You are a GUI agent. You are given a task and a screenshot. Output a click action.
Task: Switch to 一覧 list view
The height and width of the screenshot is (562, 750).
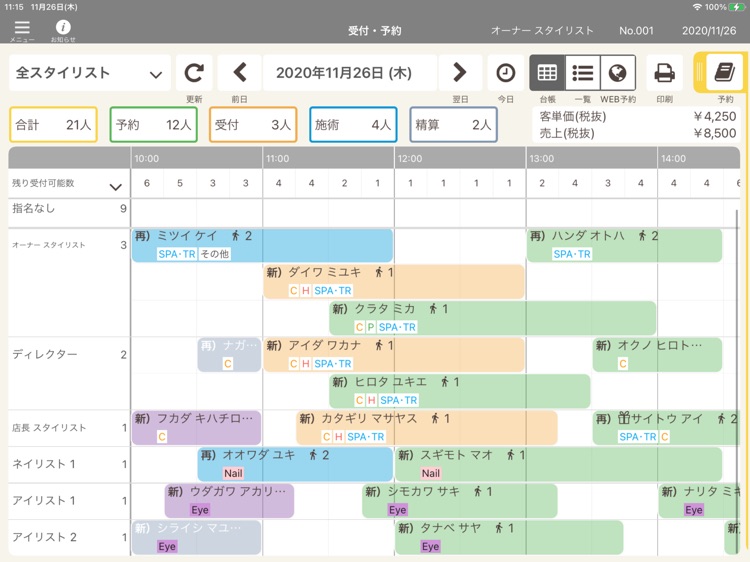(x=583, y=73)
